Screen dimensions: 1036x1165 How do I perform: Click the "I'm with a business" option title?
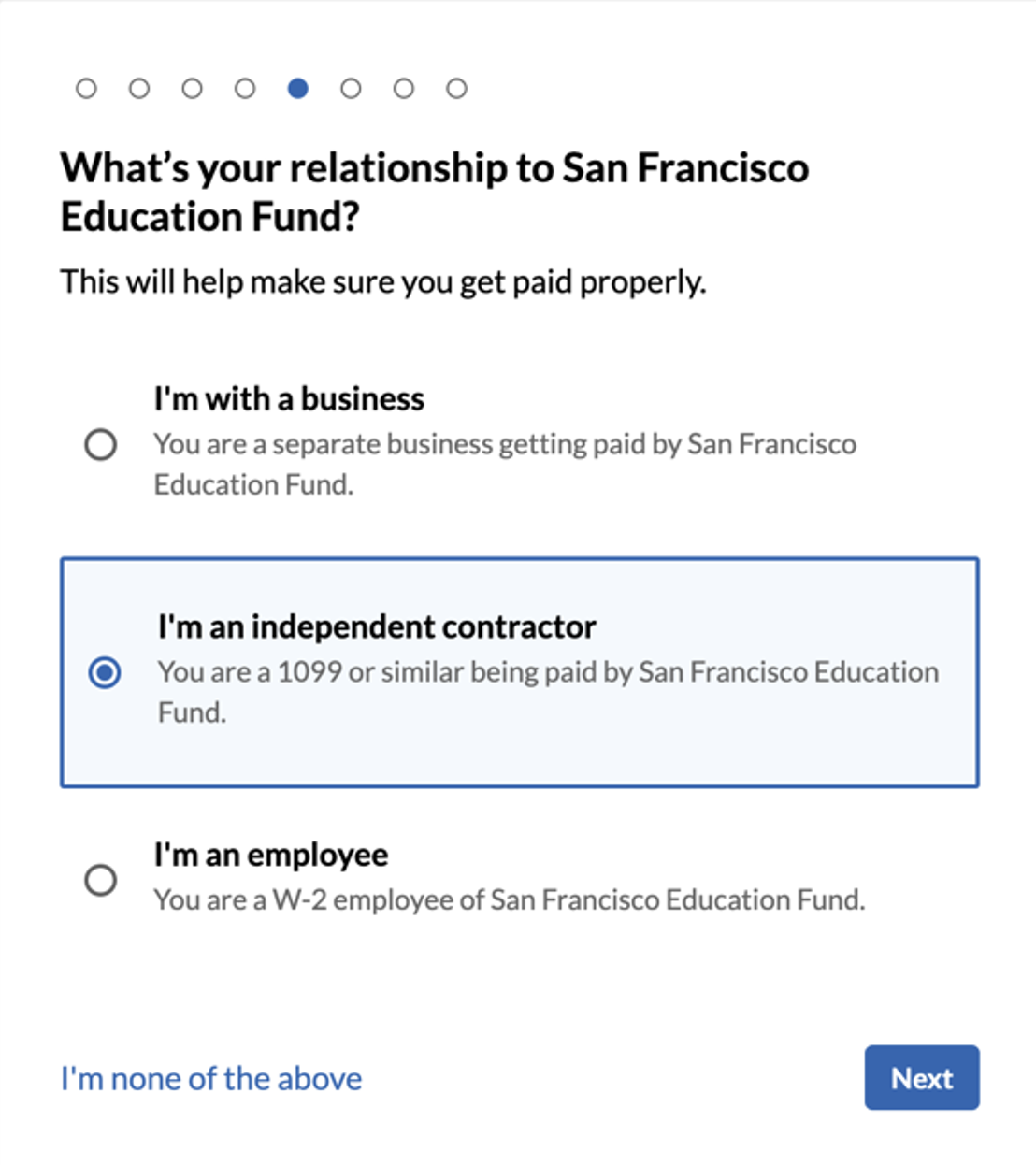point(289,399)
